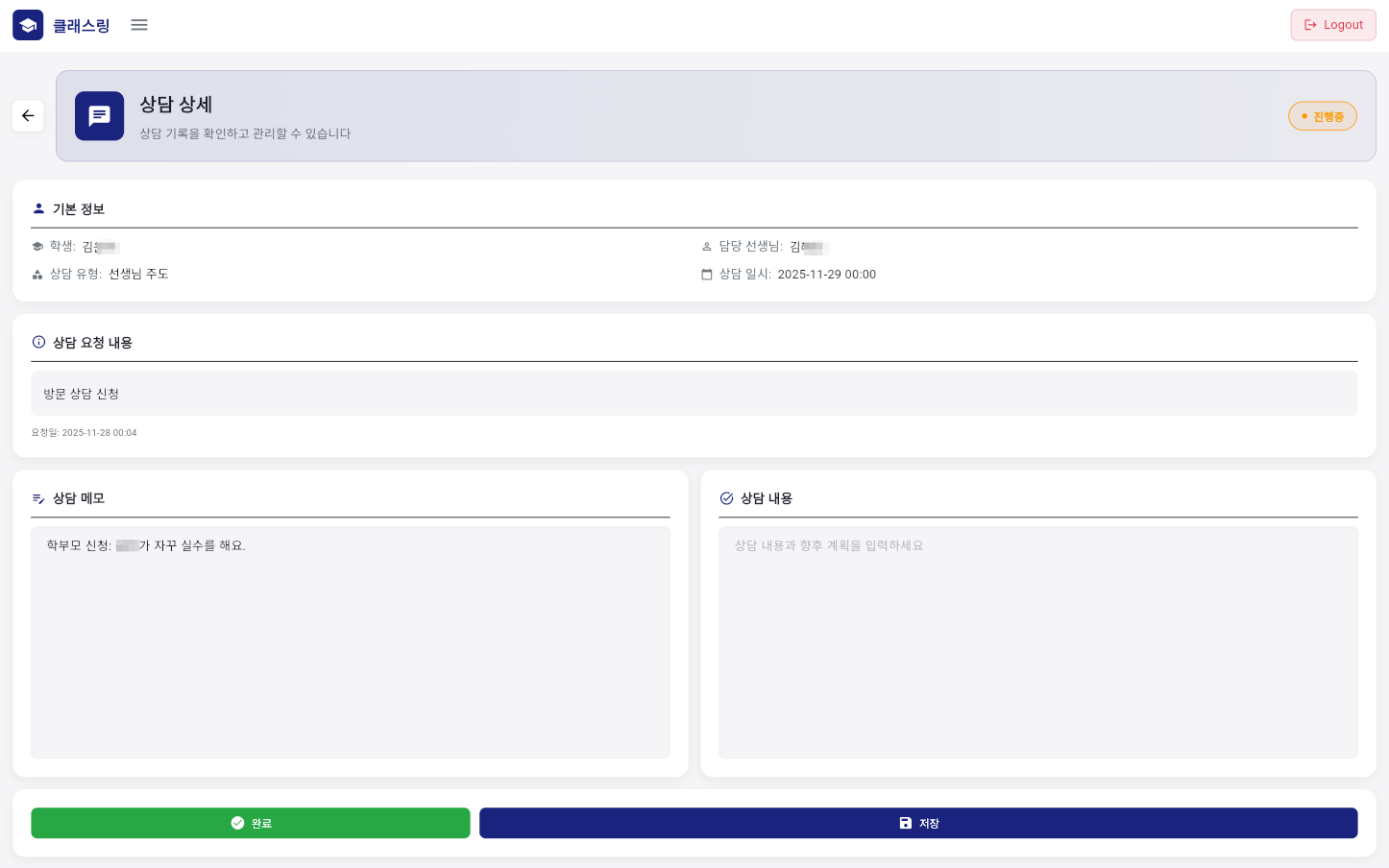Viewport: 1389px width, 868px height.
Task: Click the check-circle icon beside 상담 내용
Action: point(726,498)
